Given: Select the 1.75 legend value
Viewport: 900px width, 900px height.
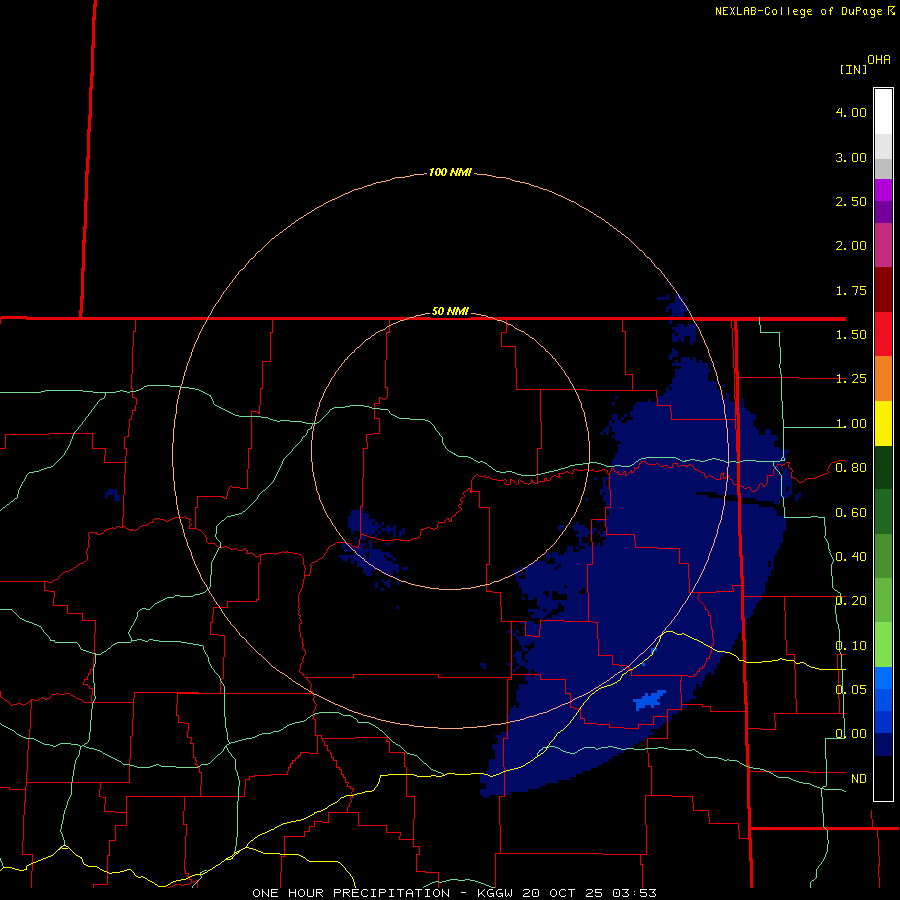Looking at the screenshot, I should point(851,290).
